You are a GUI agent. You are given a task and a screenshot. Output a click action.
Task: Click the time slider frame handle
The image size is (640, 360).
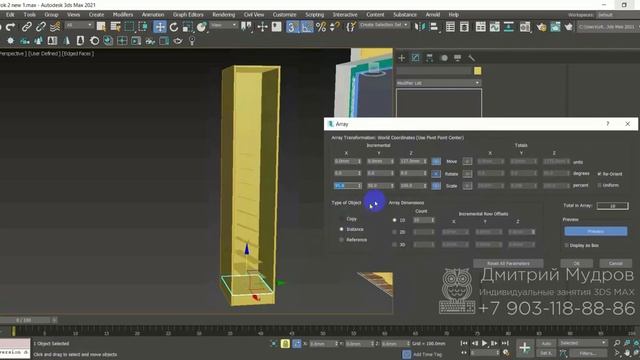[24, 320]
